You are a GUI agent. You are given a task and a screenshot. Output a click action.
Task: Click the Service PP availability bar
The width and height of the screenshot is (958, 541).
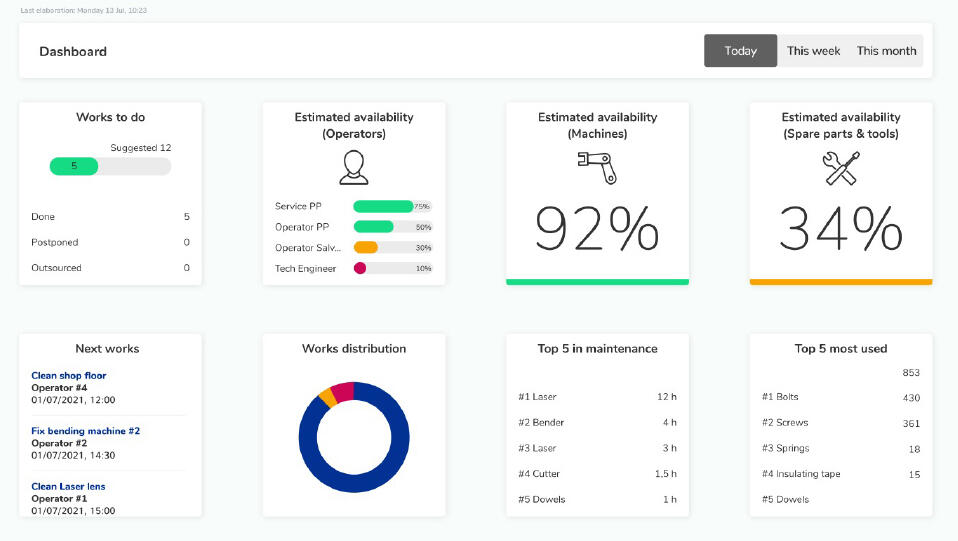pos(391,206)
